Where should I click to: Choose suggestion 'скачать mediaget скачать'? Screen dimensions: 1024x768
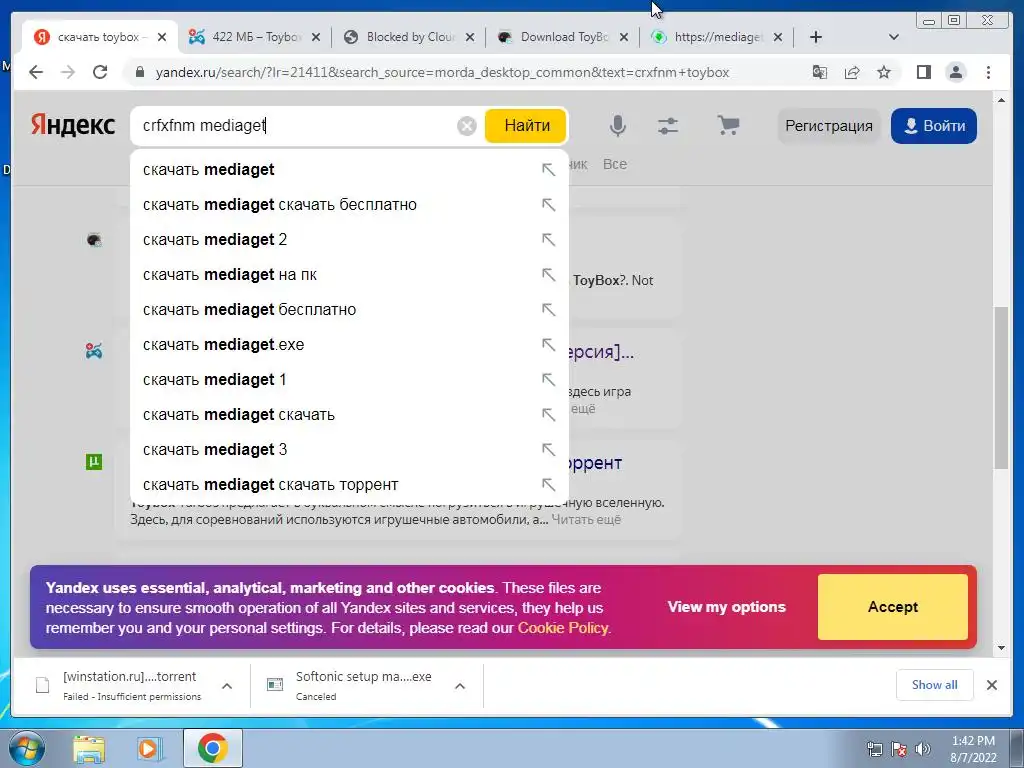pos(349,415)
